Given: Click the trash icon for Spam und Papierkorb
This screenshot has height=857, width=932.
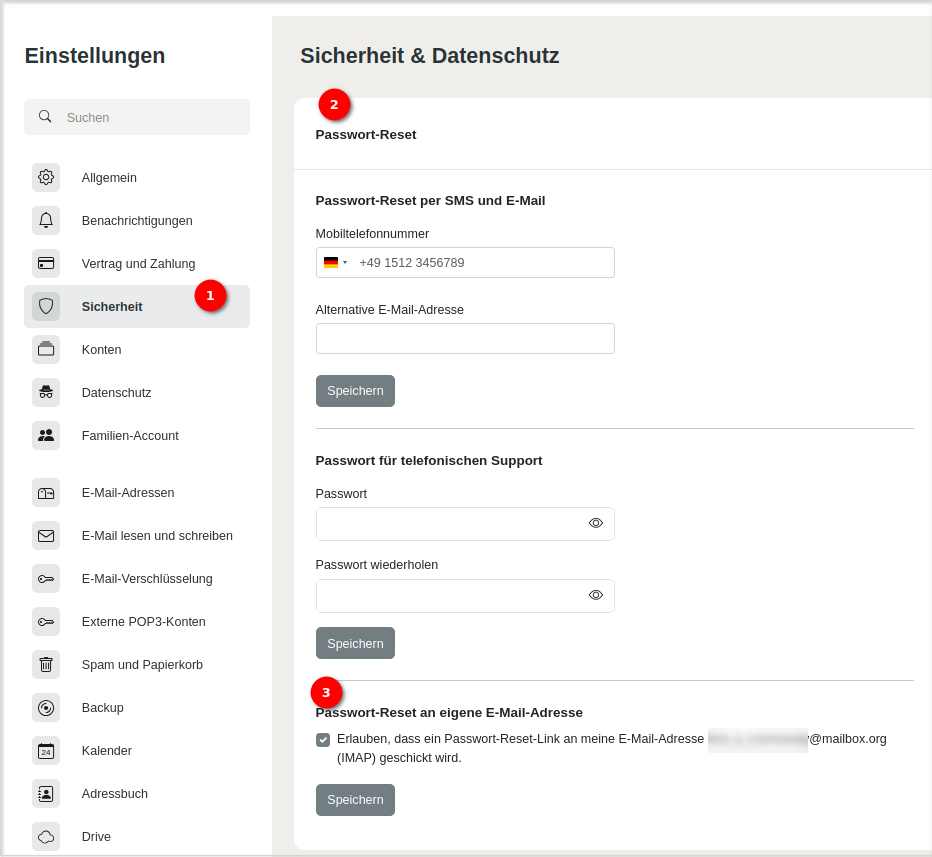Looking at the screenshot, I should 46,664.
